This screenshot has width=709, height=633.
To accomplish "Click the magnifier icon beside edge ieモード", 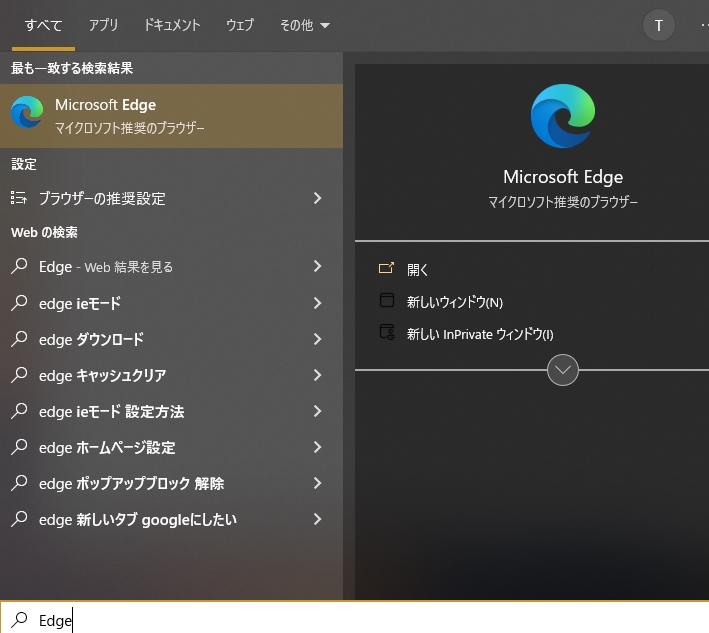I will coord(19,302).
